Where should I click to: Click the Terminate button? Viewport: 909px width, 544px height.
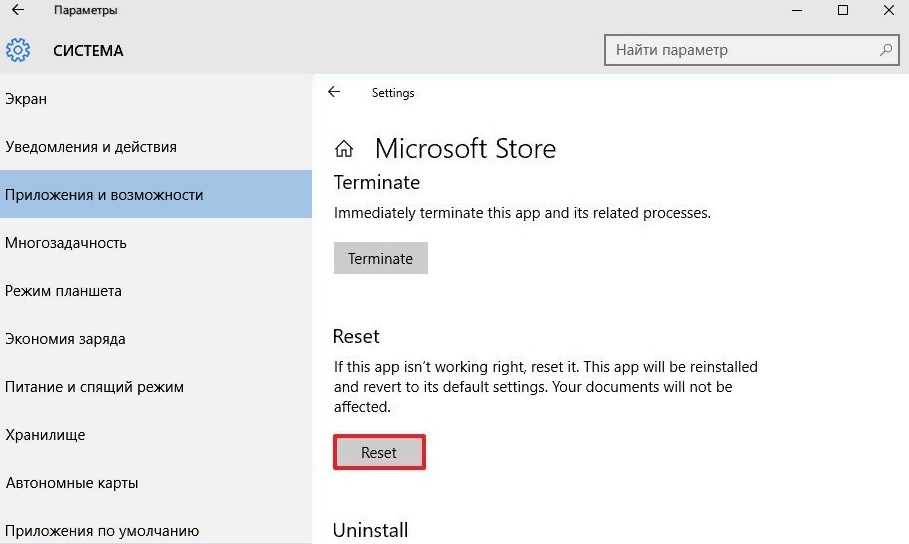pos(380,258)
